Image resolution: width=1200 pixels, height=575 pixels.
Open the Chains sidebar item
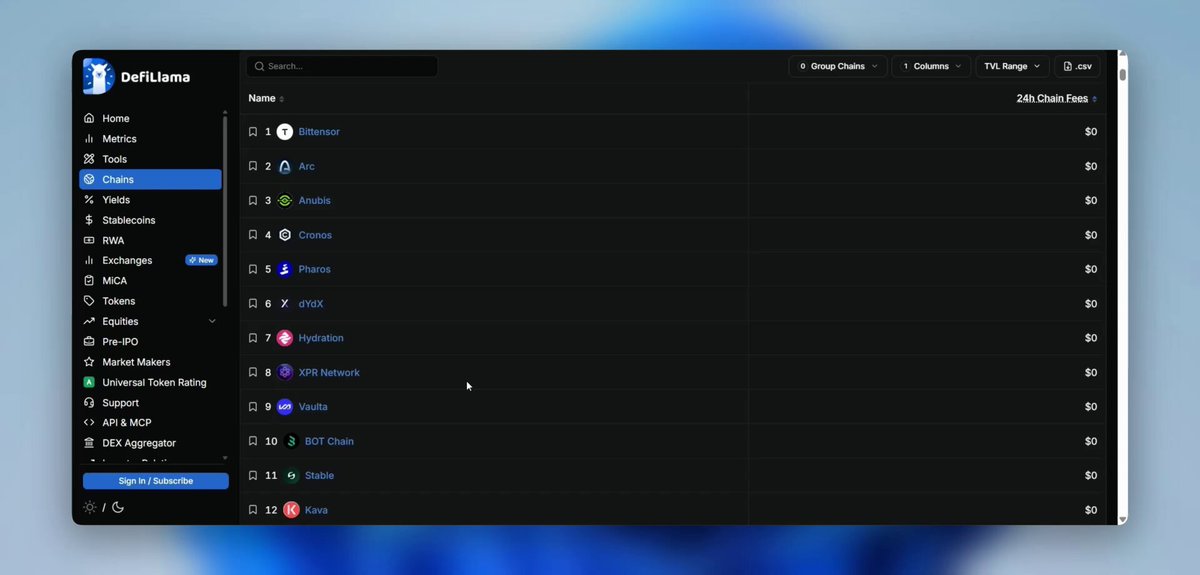150,179
